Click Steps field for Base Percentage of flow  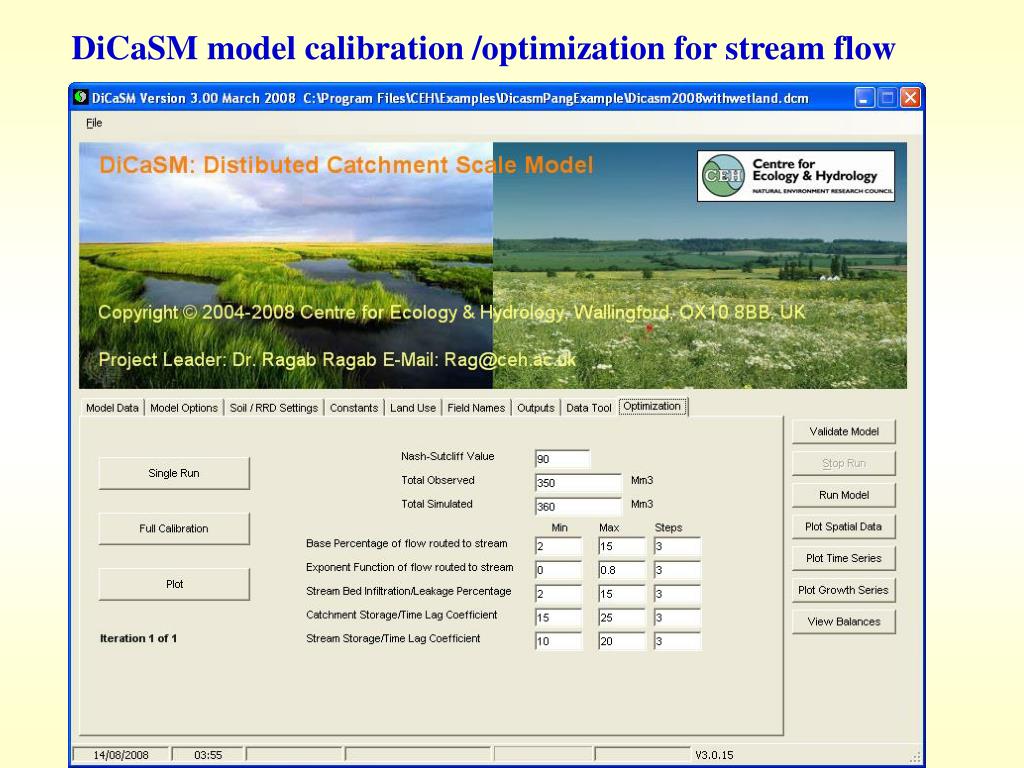point(678,547)
